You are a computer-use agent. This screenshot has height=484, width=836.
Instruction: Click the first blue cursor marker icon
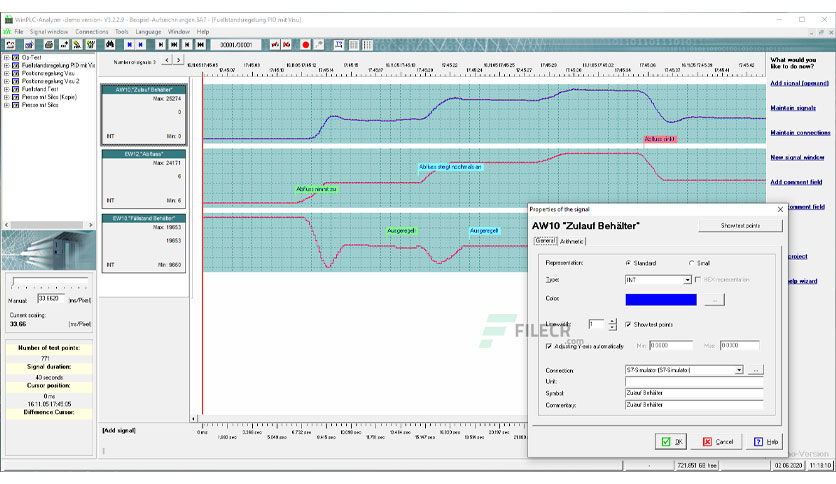[x=129, y=45]
